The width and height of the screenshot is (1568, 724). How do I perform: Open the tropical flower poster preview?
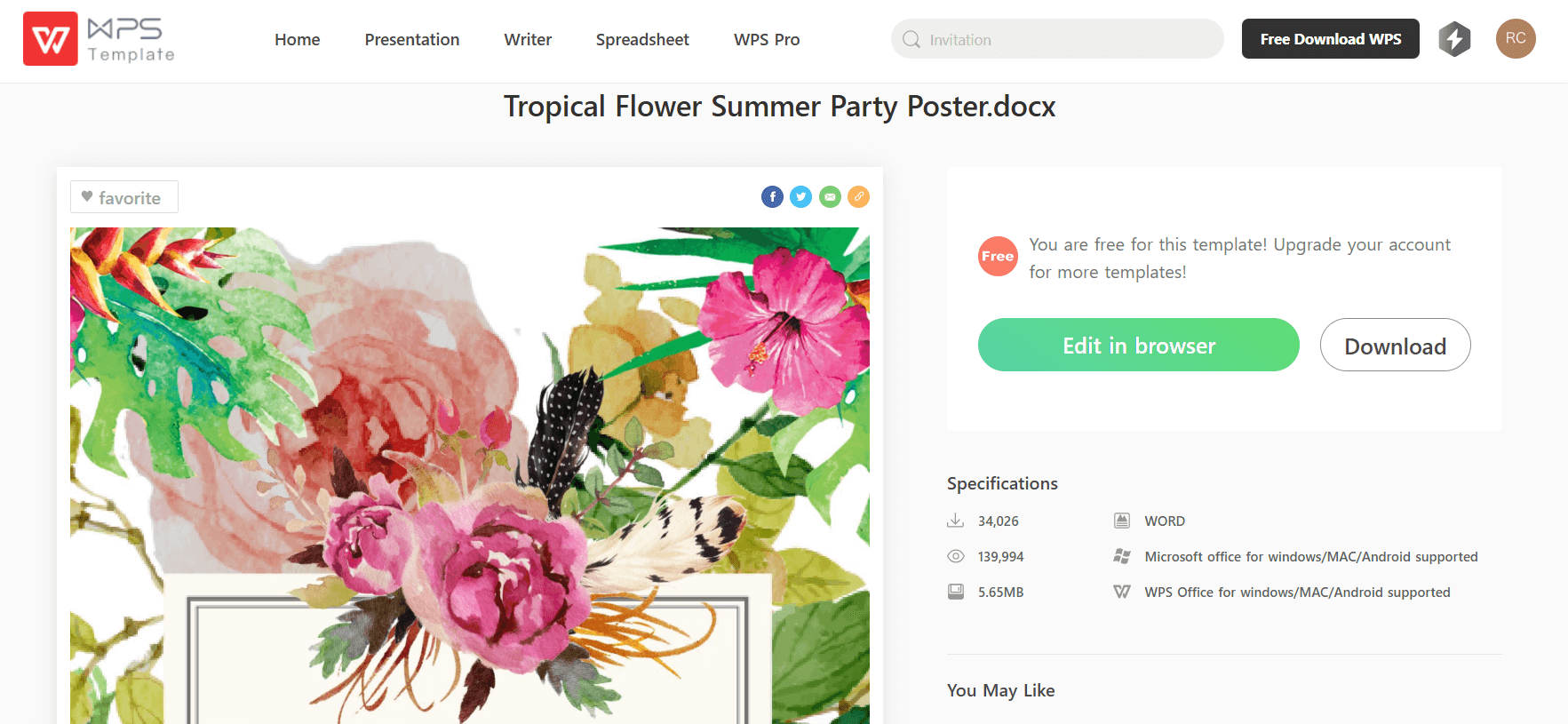click(470, 475)
